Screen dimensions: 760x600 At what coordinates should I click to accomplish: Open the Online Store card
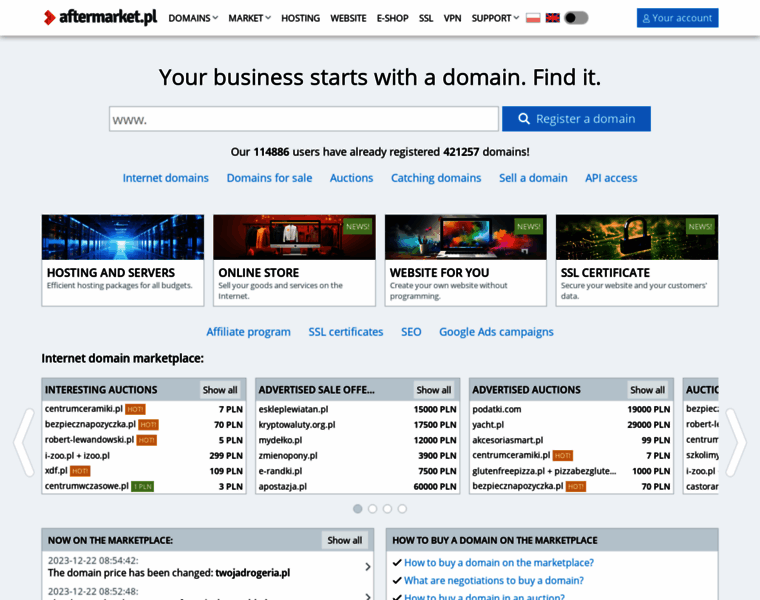pos(294,260)
